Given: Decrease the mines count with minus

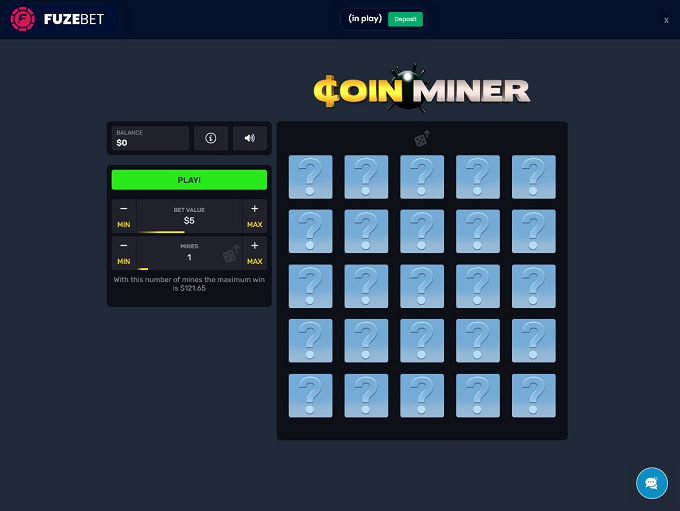Looking at the screenshot, I should 124,246.
